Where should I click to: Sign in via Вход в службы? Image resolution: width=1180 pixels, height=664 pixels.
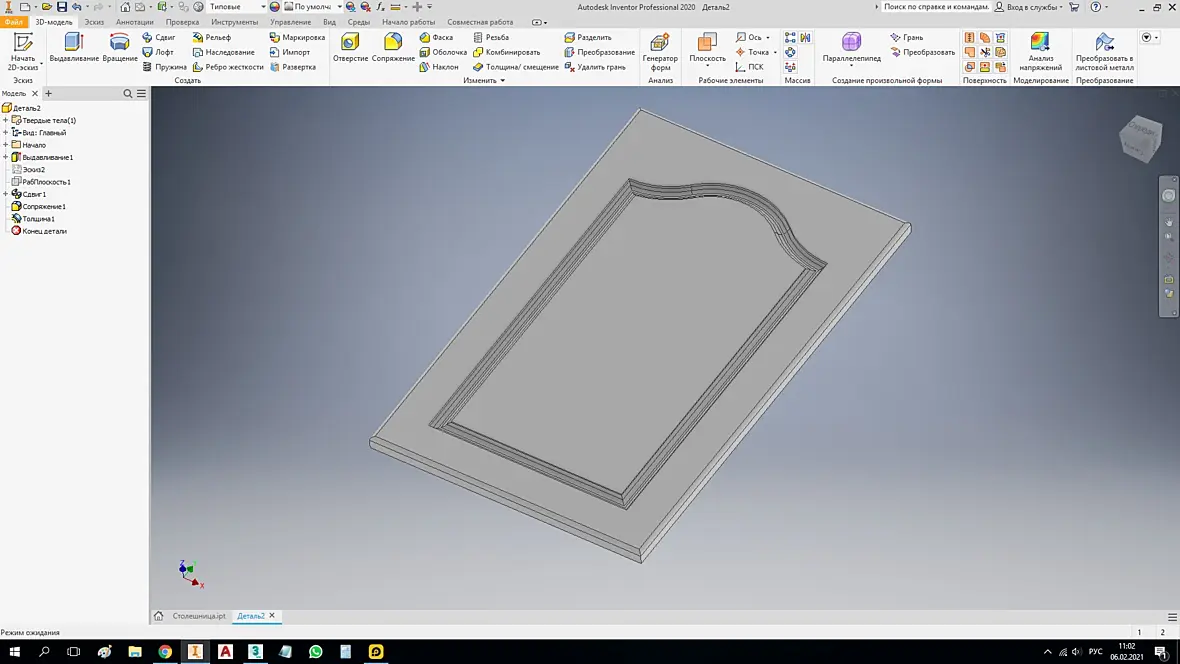point(1029,7)
